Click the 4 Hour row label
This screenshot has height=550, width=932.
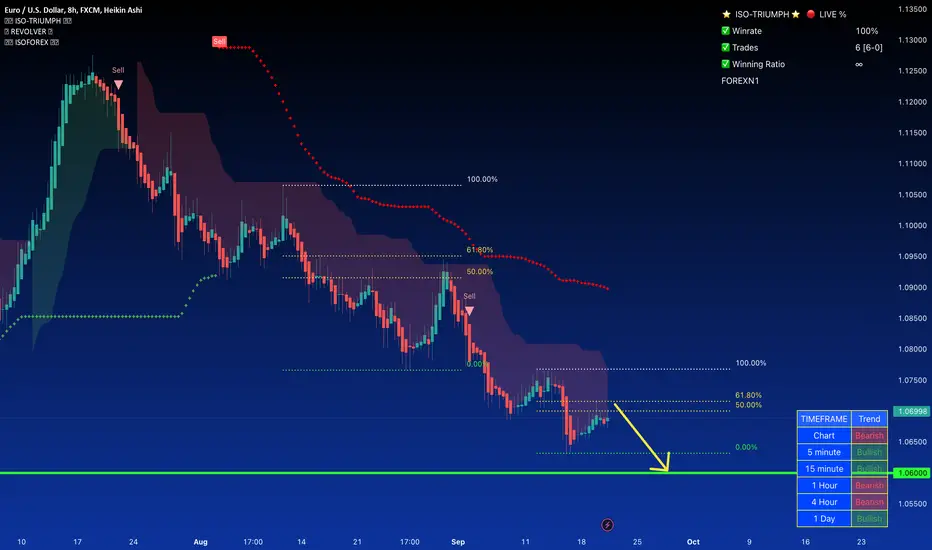pos(824,502)
